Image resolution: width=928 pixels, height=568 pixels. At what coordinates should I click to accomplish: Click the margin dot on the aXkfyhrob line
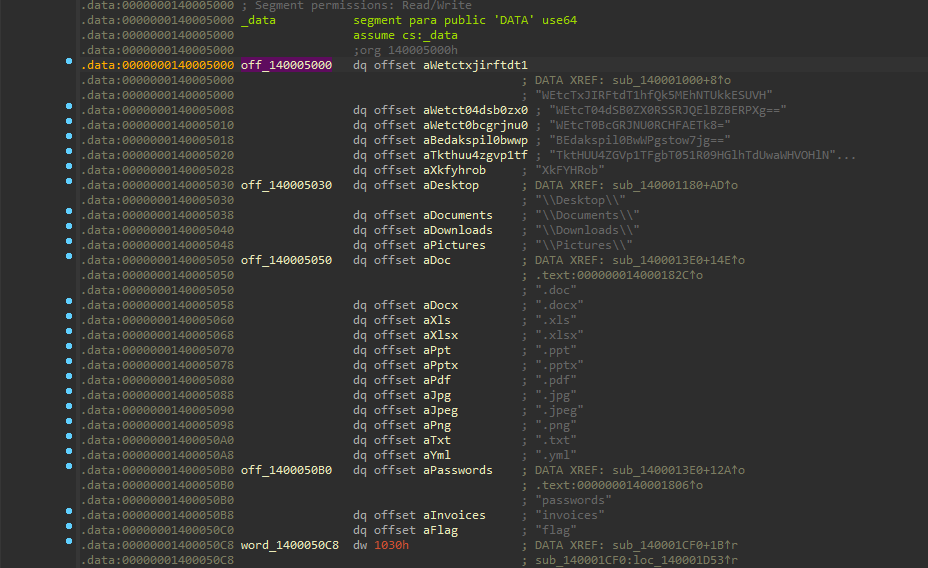[x=68, y=170]
